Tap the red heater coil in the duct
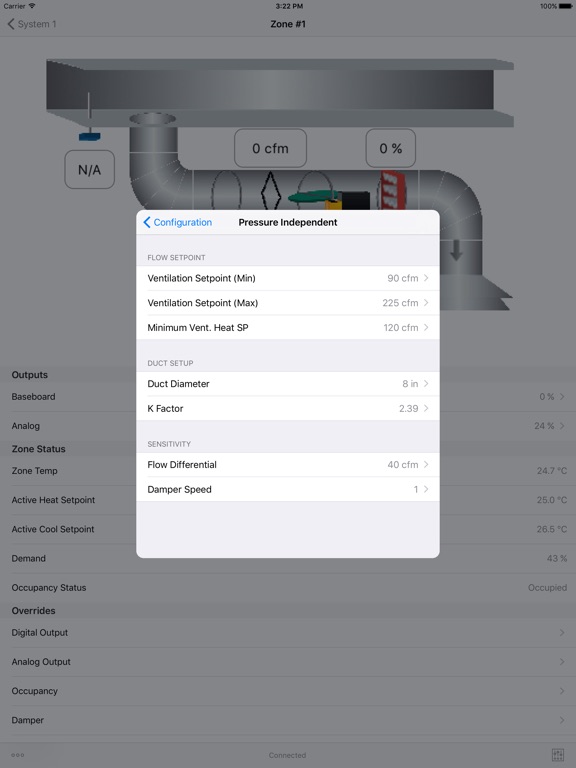The image size is (576, 768). [392, 190]
